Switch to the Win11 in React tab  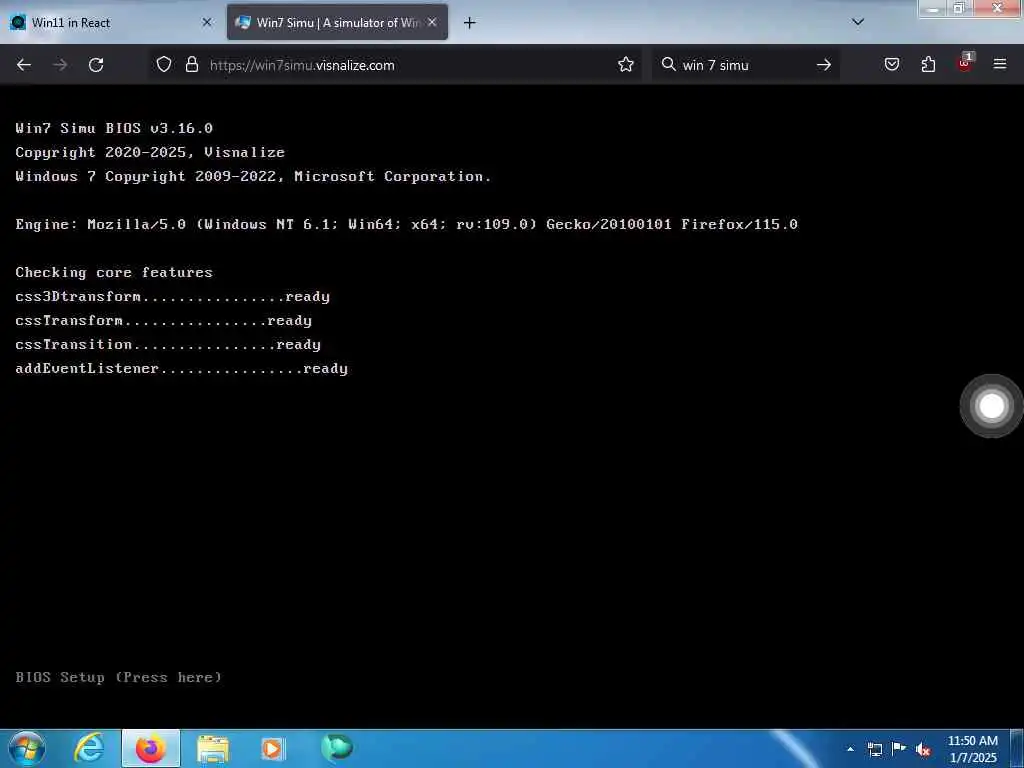[111, 23]
